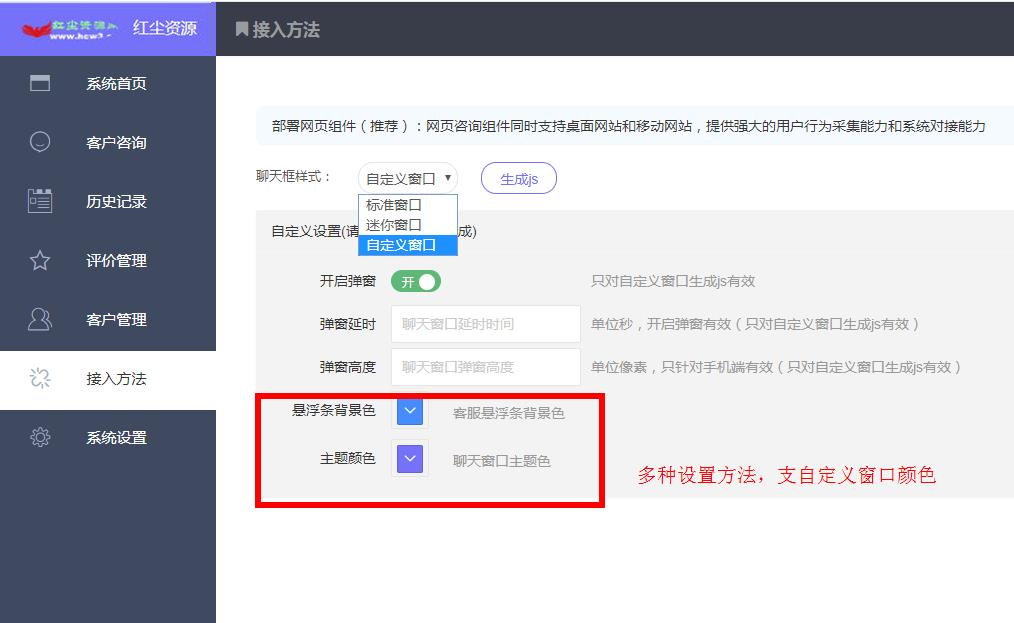The height and width of the screenshot is (623, 1014).
Task: Click the bookmark icon in the header
Action: 242,29
